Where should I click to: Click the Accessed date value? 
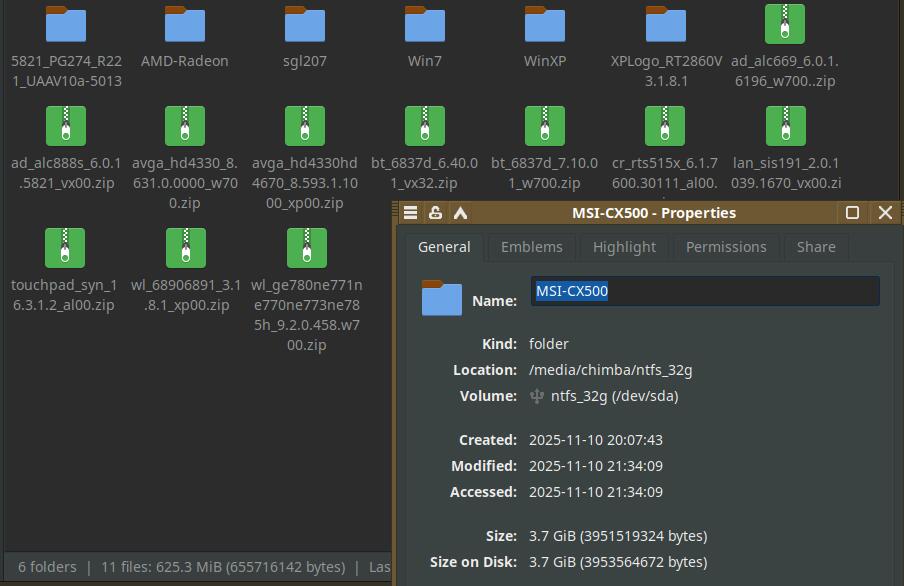click(x=596, y=492)
